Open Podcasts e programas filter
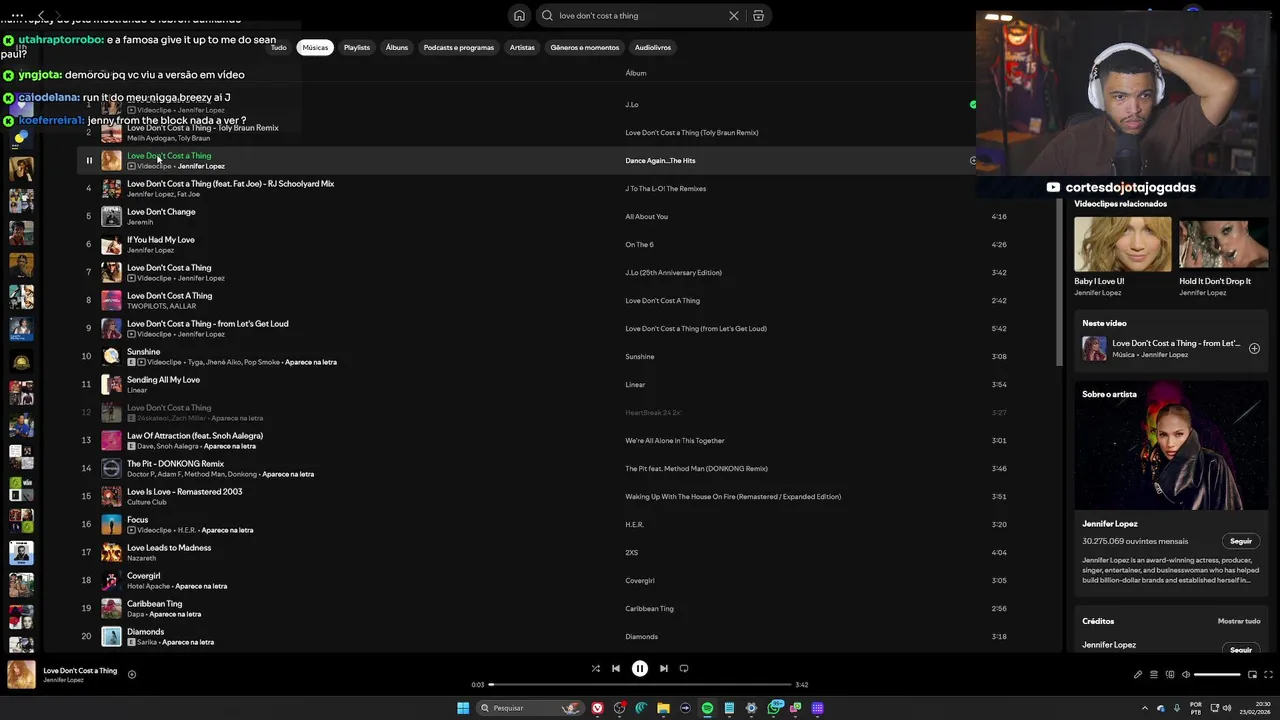The width and height of the screenshot is (1280, 720). pos(459,47)
